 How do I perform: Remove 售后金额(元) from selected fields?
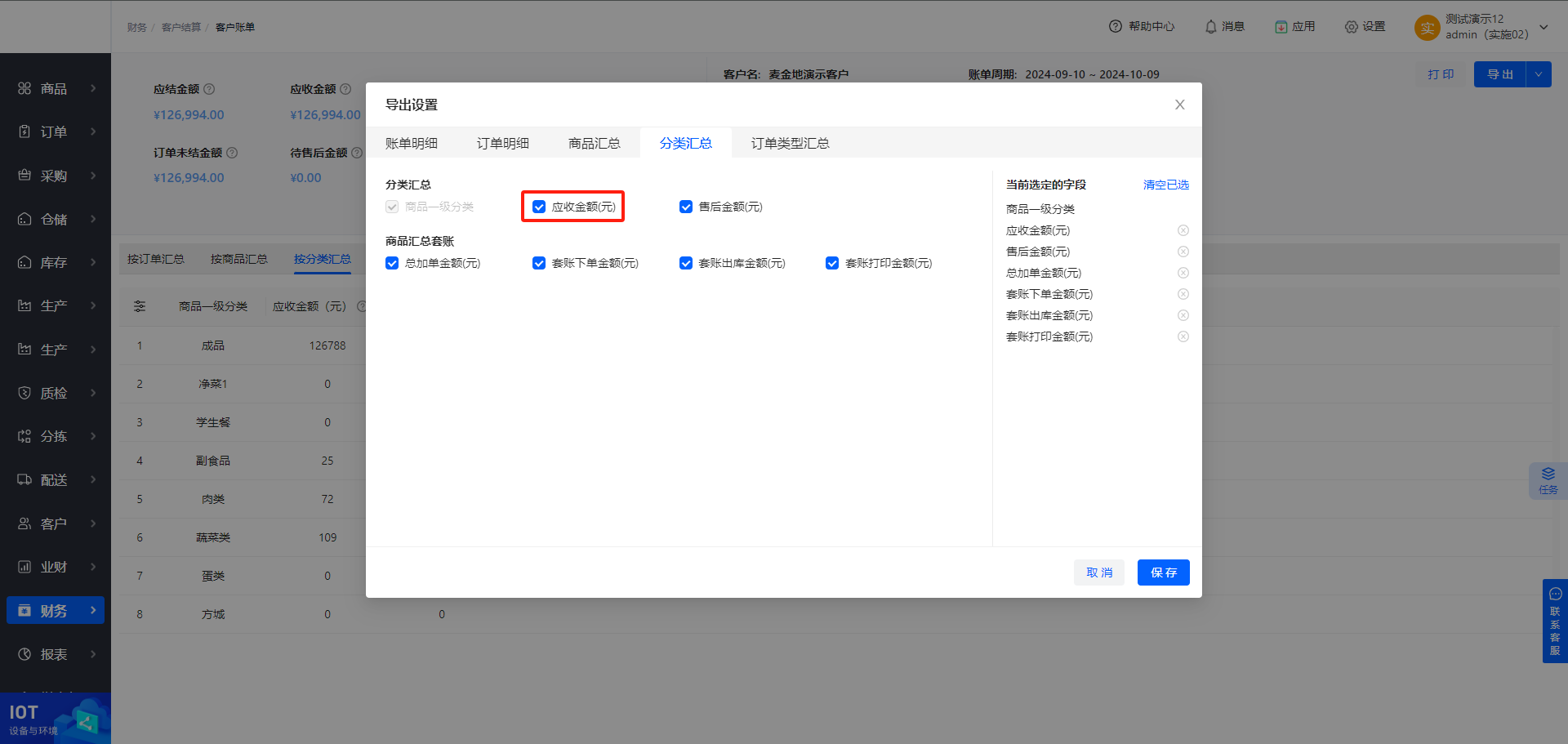[1183, 252]
